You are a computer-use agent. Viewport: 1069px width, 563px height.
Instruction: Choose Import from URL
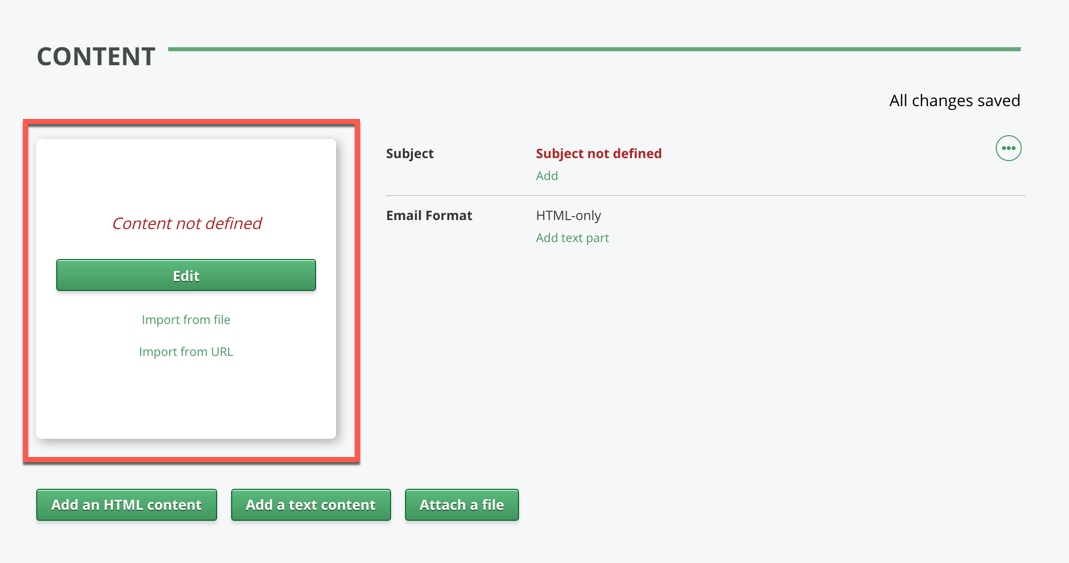pyautogui.click(x=186, y=352)
